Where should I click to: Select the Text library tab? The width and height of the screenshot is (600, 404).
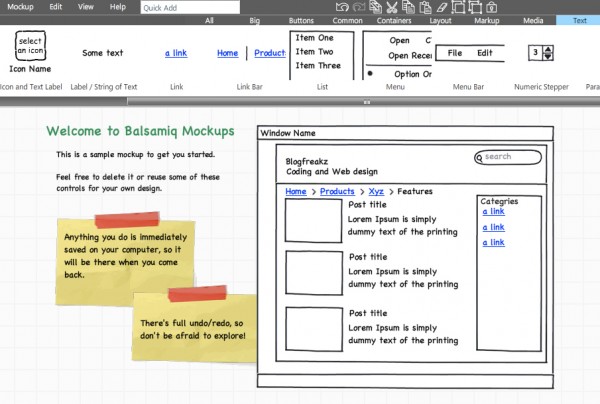578,20
